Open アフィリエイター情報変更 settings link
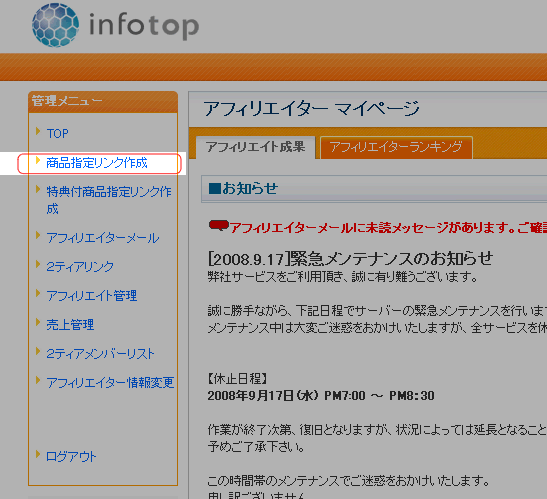 [x=110, y=383]
